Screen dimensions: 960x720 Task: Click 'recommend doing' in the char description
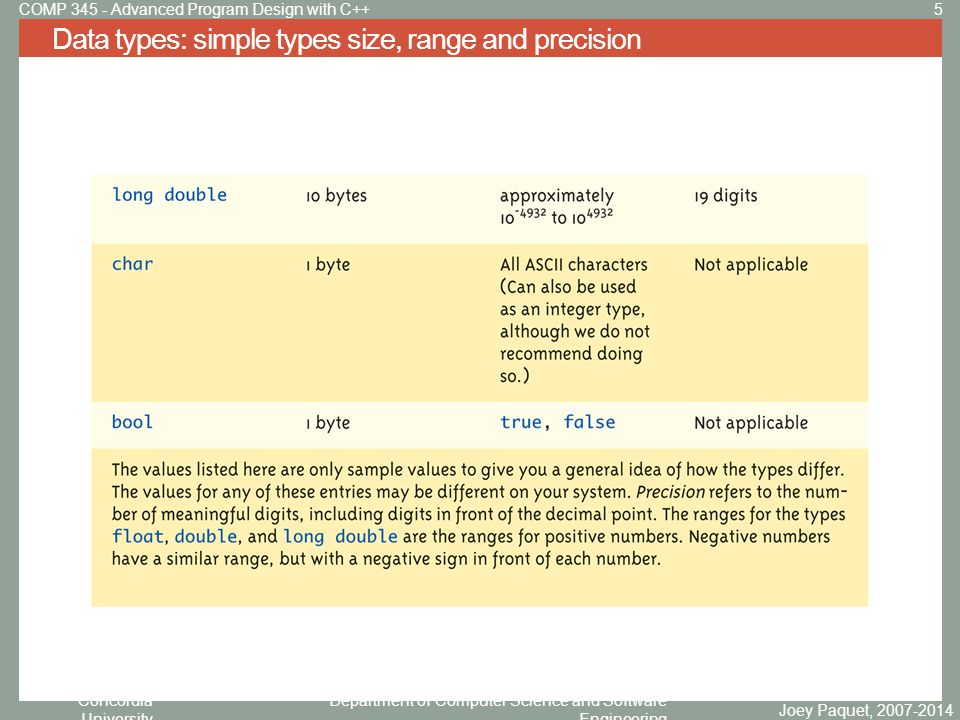pyautogui.click(x=571, y=354)
